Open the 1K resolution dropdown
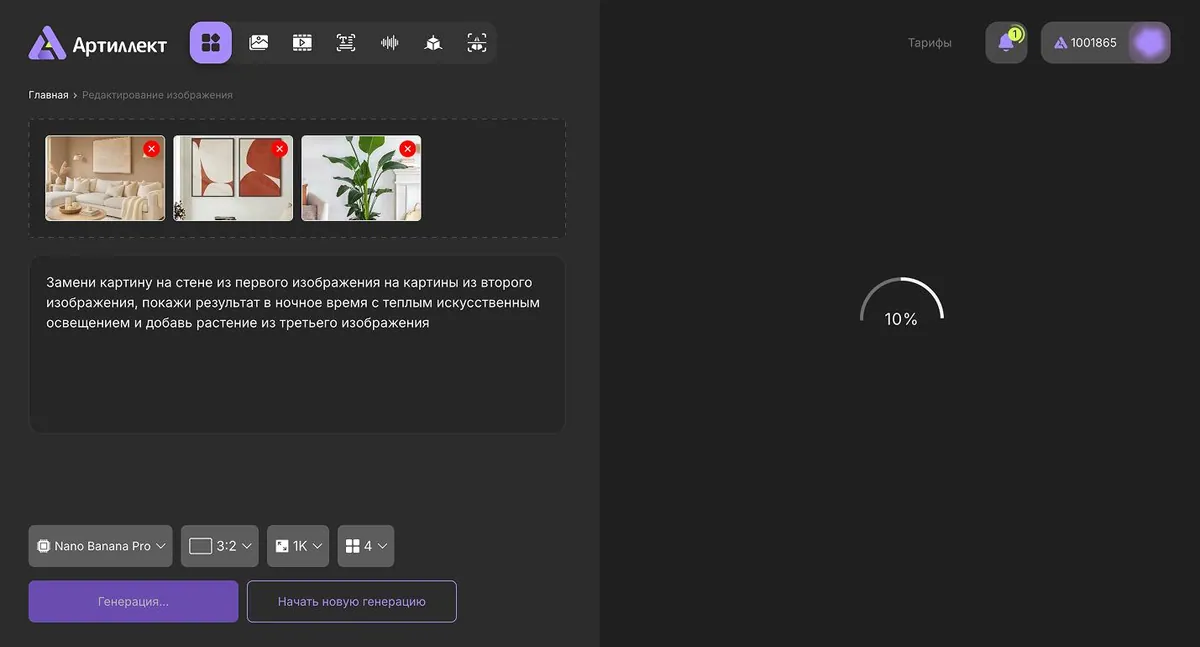Viewport: 1200px width, 647px height. [x=298, y=546]
